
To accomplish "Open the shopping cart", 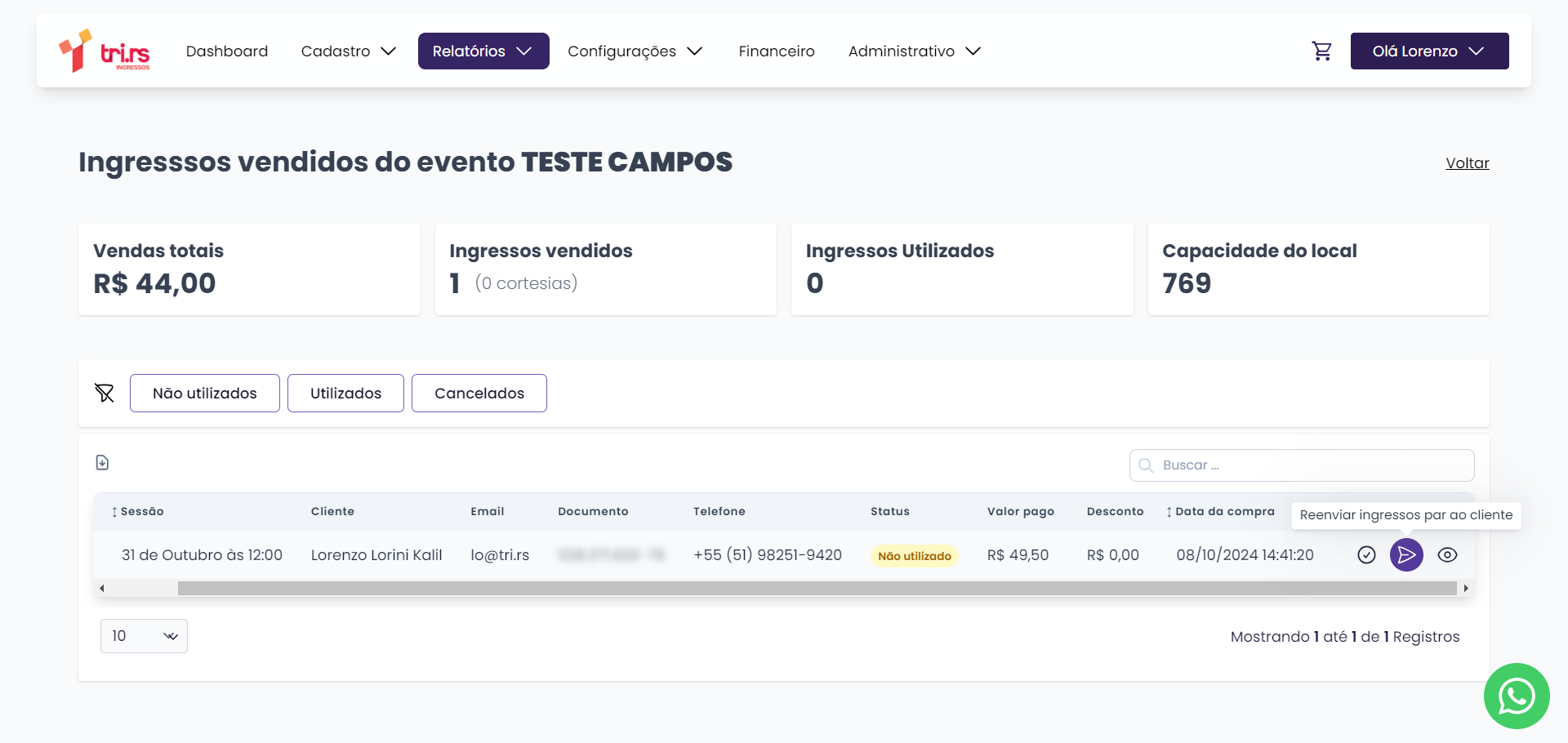I will (1321, 51).
